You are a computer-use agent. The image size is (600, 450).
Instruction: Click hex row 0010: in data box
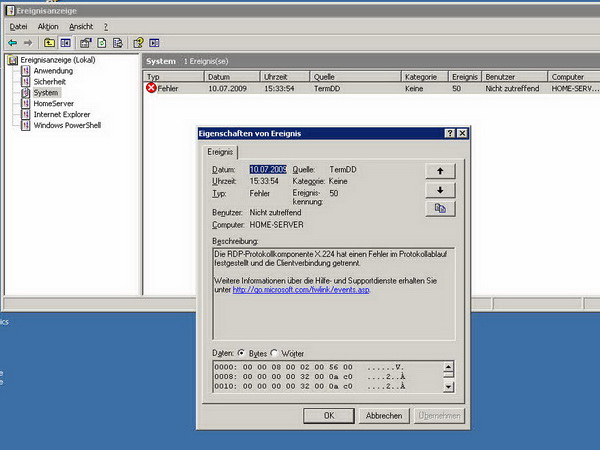(309, 386)
